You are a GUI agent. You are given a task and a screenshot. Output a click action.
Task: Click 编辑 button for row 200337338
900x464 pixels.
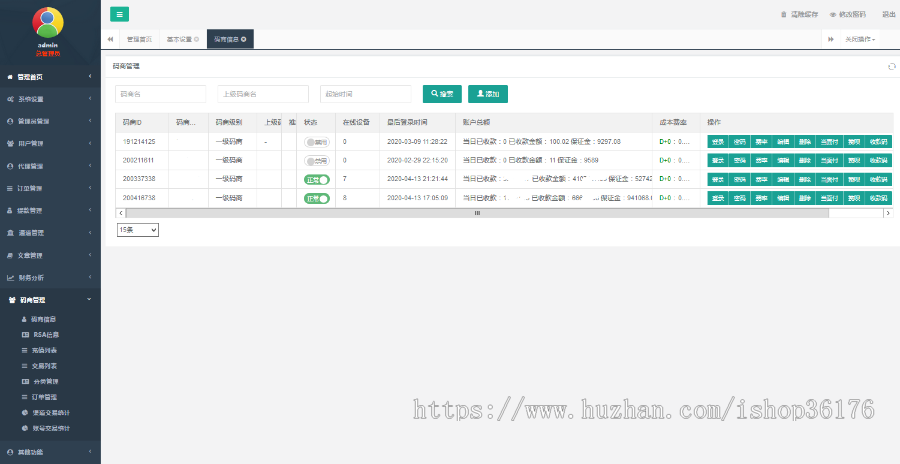point(783,180)
